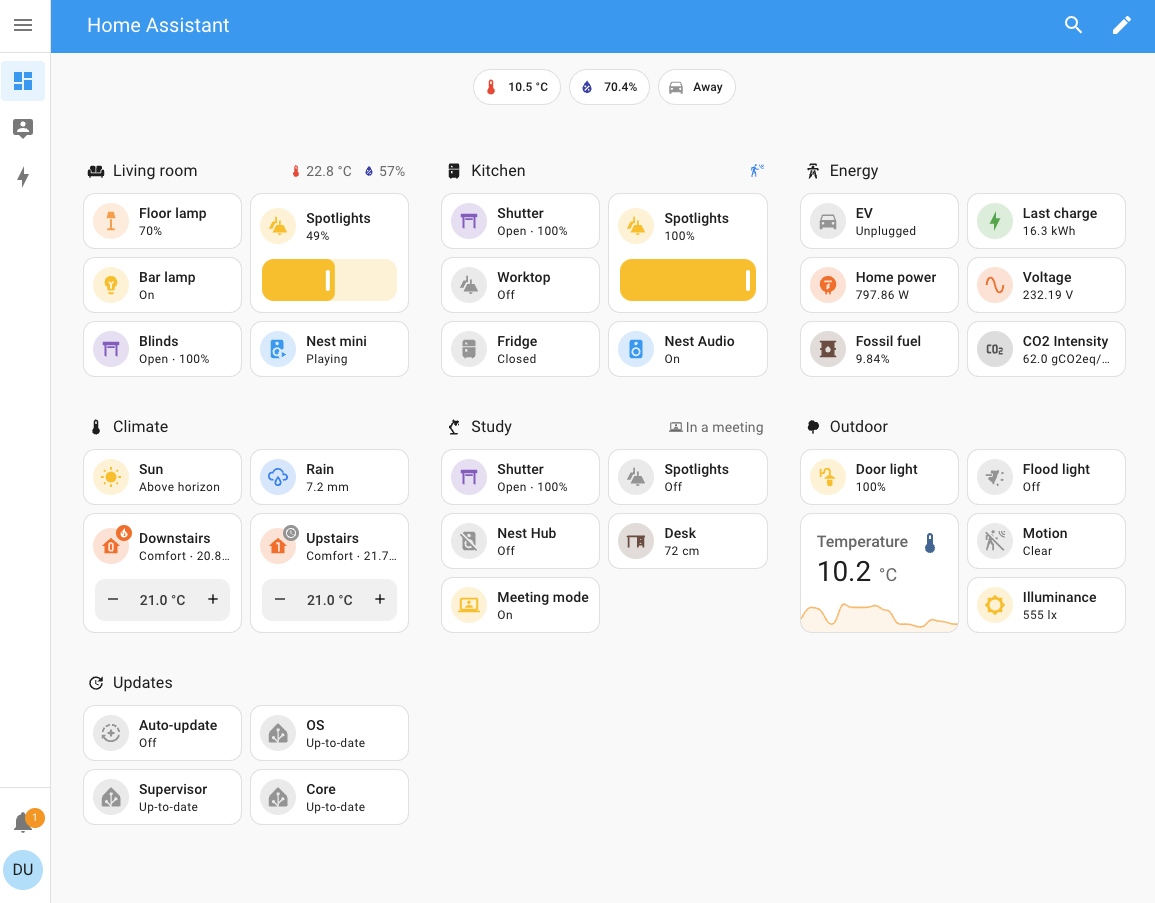This screenshot has width=1155, height=903.
Task: Open the Outdoor Temperature graph card
Action: (879, 572)
